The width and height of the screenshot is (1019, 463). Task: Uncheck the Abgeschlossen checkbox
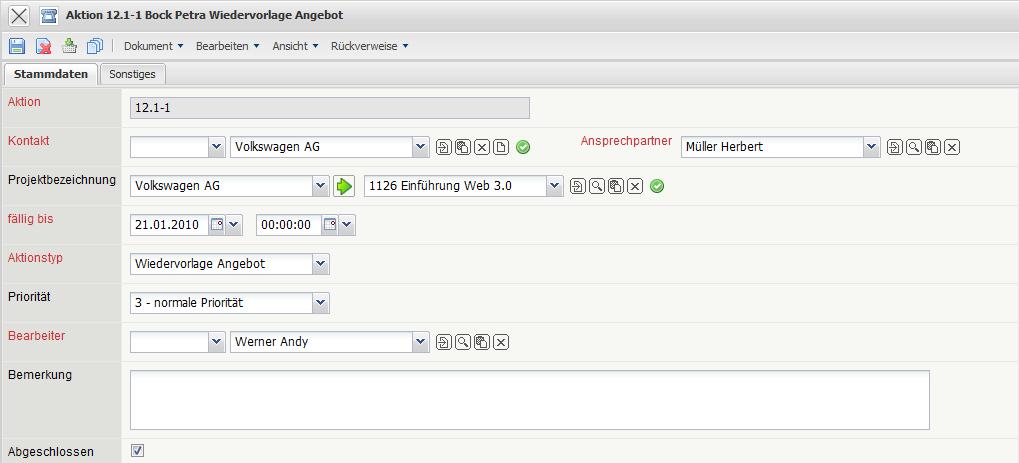(137, 451)
